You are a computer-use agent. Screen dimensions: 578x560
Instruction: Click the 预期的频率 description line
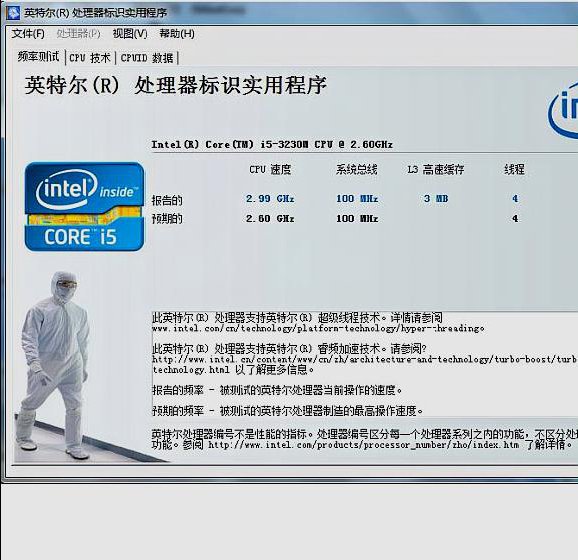pos(288,411)
